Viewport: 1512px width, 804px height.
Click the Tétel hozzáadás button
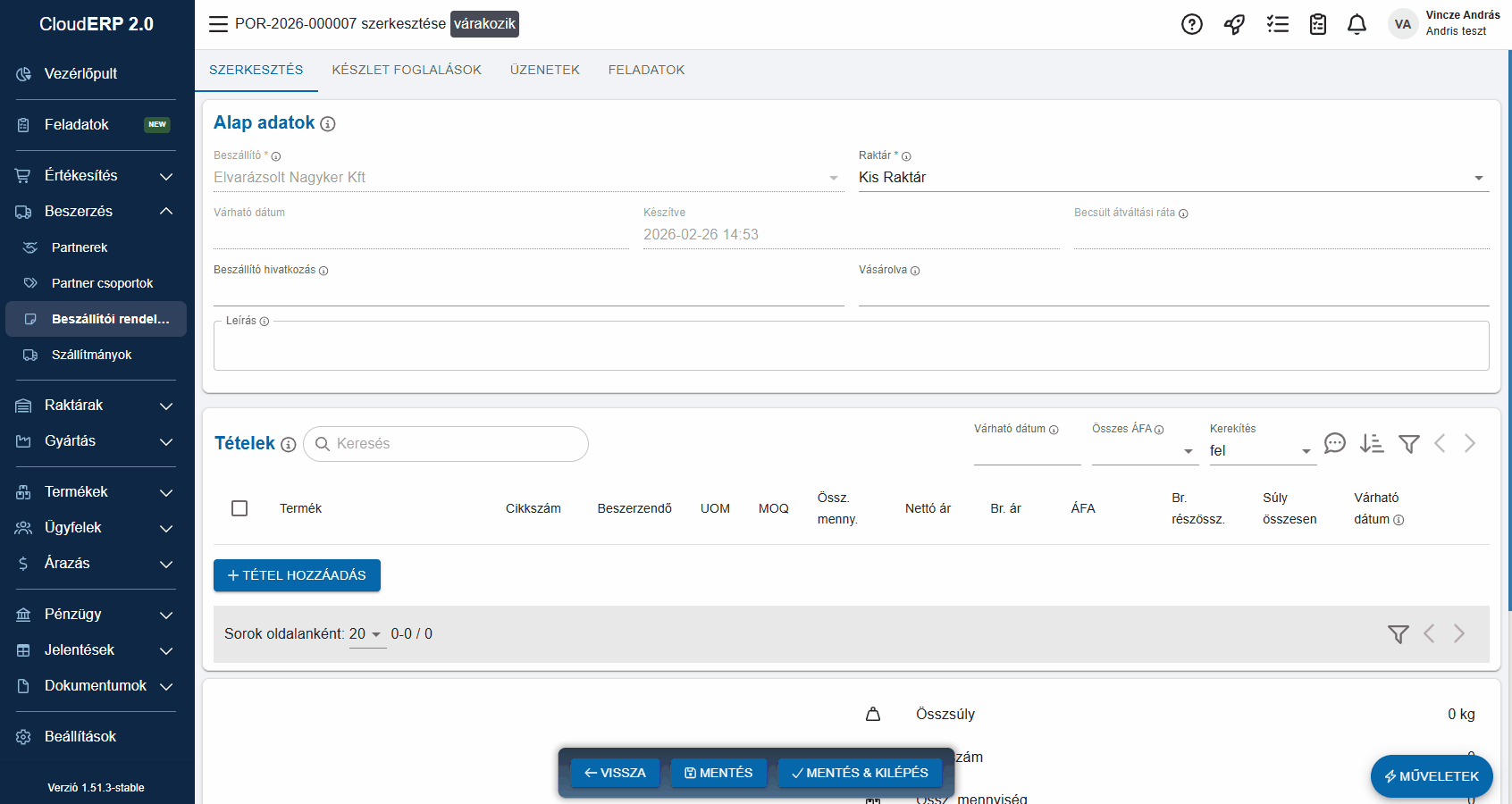(297, 575)
